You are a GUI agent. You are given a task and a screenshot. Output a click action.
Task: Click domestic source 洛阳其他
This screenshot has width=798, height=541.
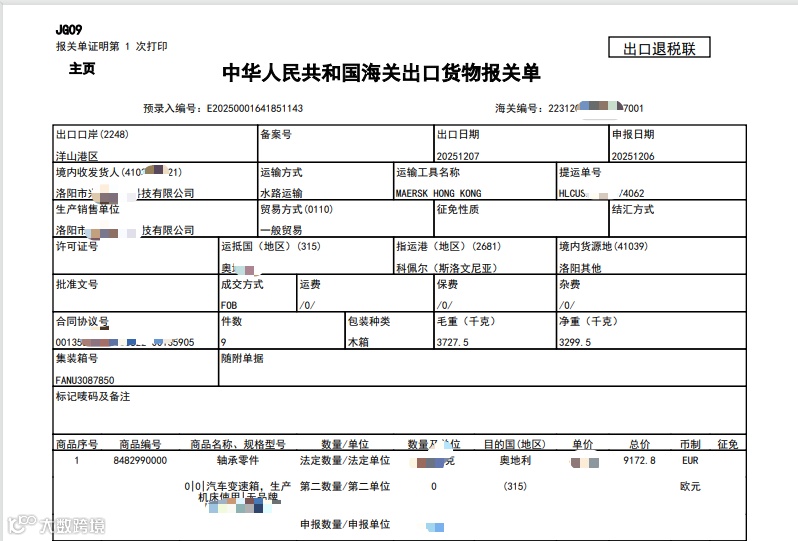click(x=580, y=268)
